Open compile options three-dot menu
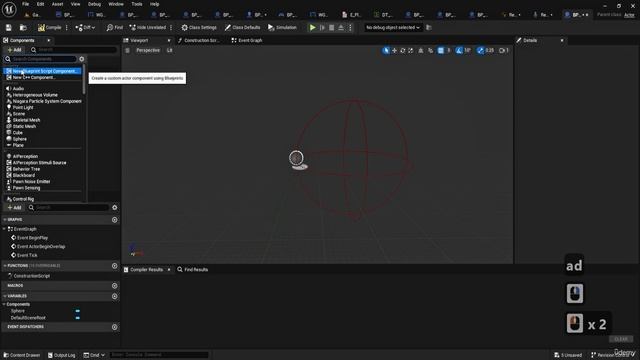640x360 pixels. coord(67,27)
